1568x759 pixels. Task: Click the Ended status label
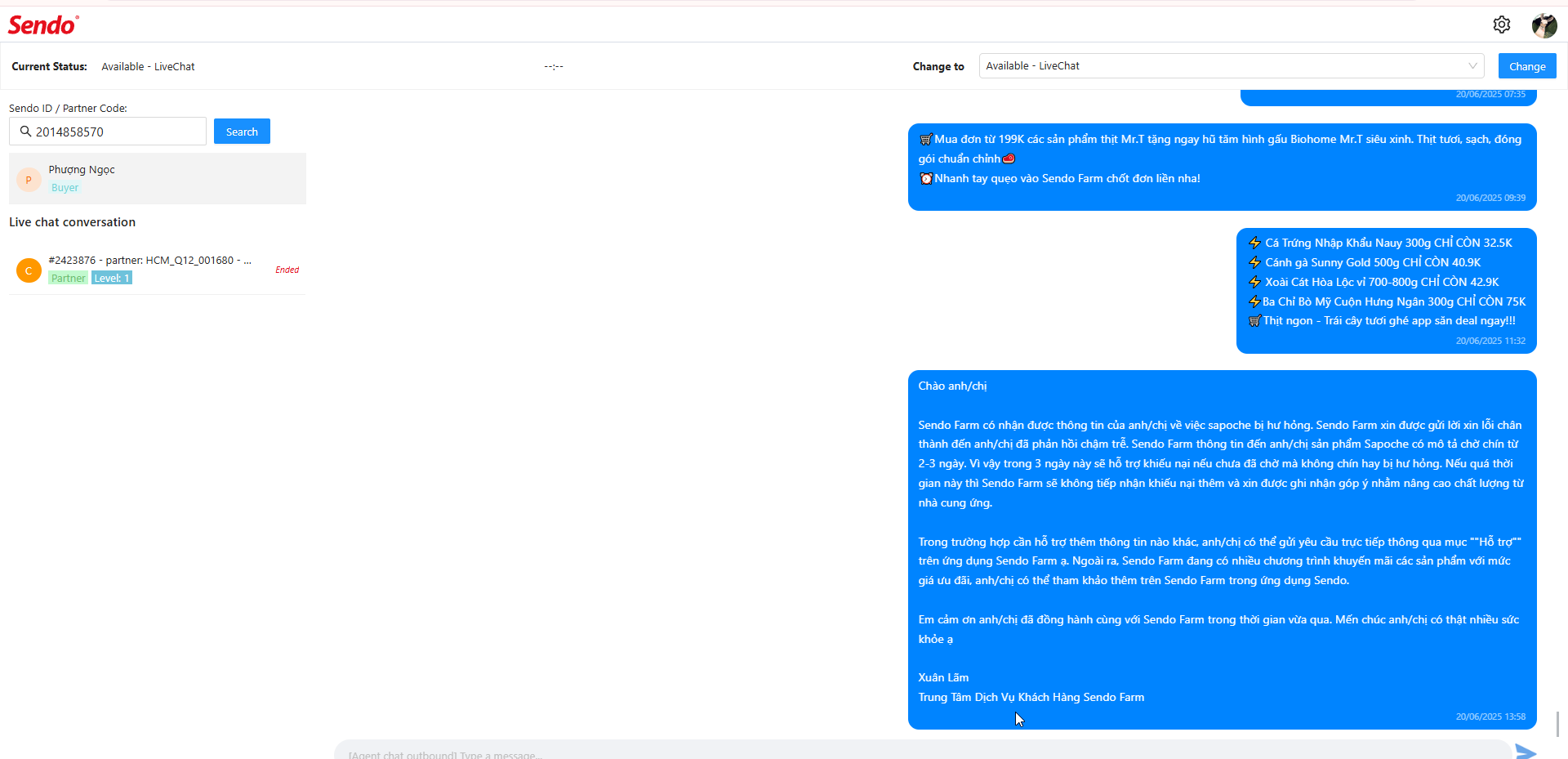(x=287, y=270)
